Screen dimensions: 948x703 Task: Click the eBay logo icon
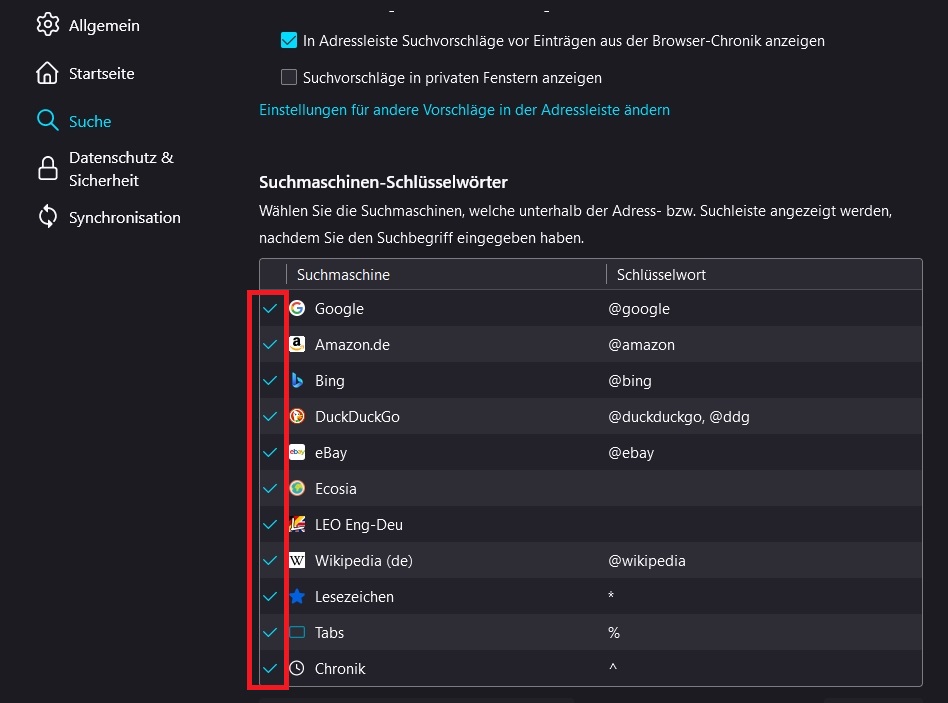point(297,453)
